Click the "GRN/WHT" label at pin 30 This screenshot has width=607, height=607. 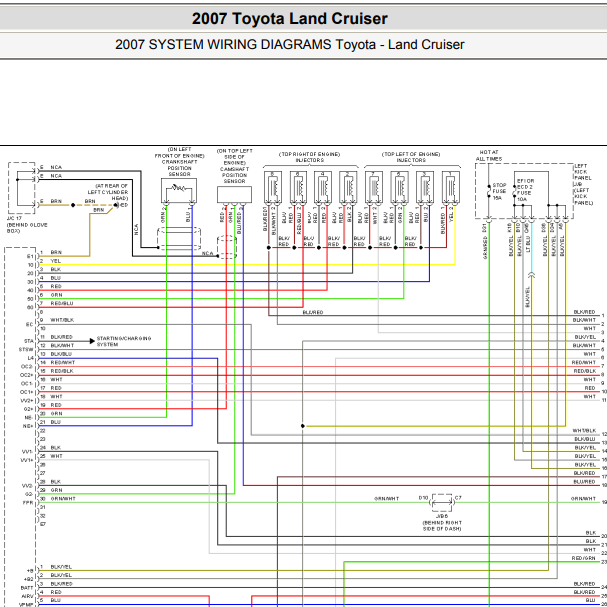(x=63, y=499)
